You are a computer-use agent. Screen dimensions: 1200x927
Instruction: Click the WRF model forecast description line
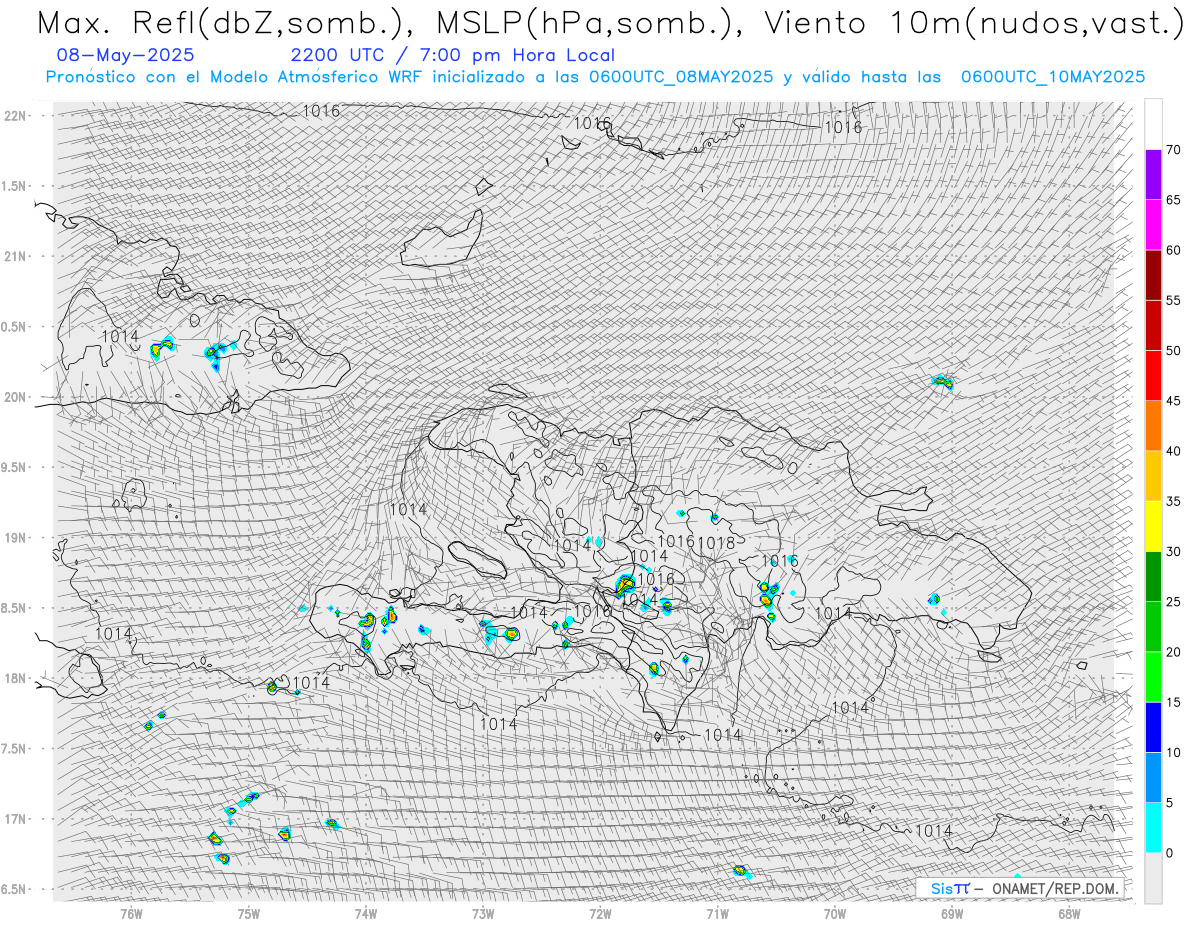pyautogui.click(x=595, y=77)
